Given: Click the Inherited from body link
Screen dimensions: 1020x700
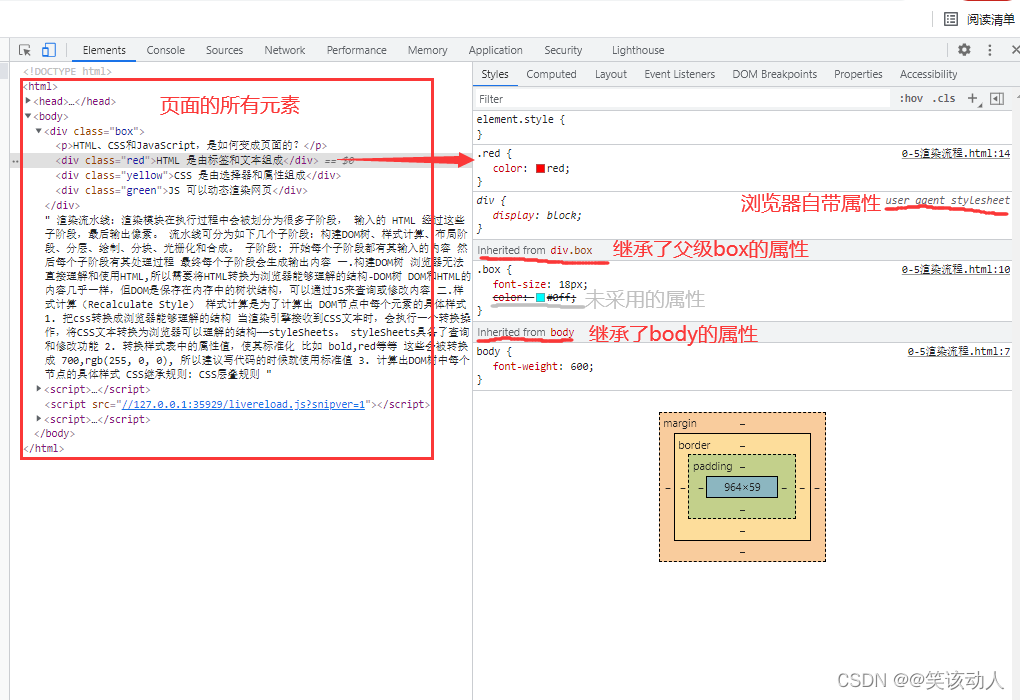Looking at the screenshot, I should point(562,332).
